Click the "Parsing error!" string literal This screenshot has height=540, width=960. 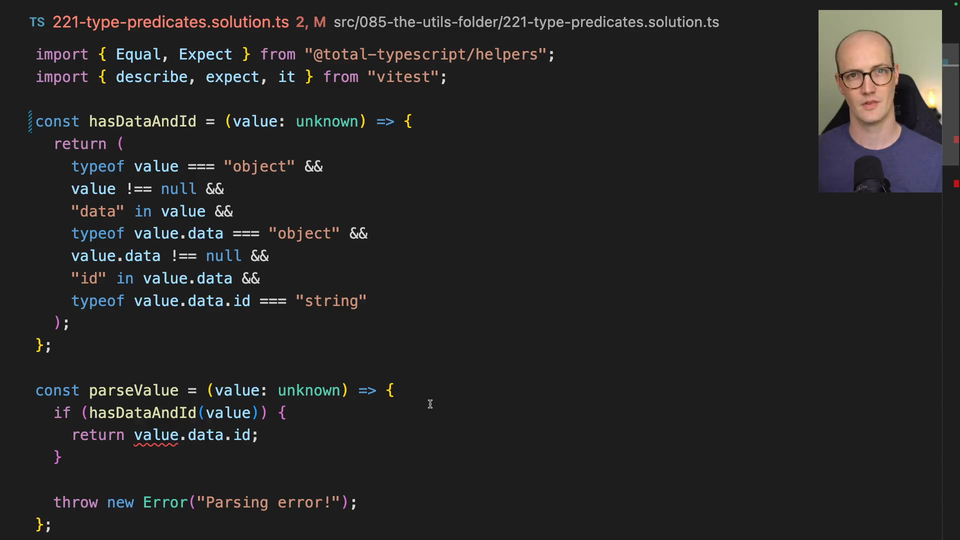[x=272, y=502]
